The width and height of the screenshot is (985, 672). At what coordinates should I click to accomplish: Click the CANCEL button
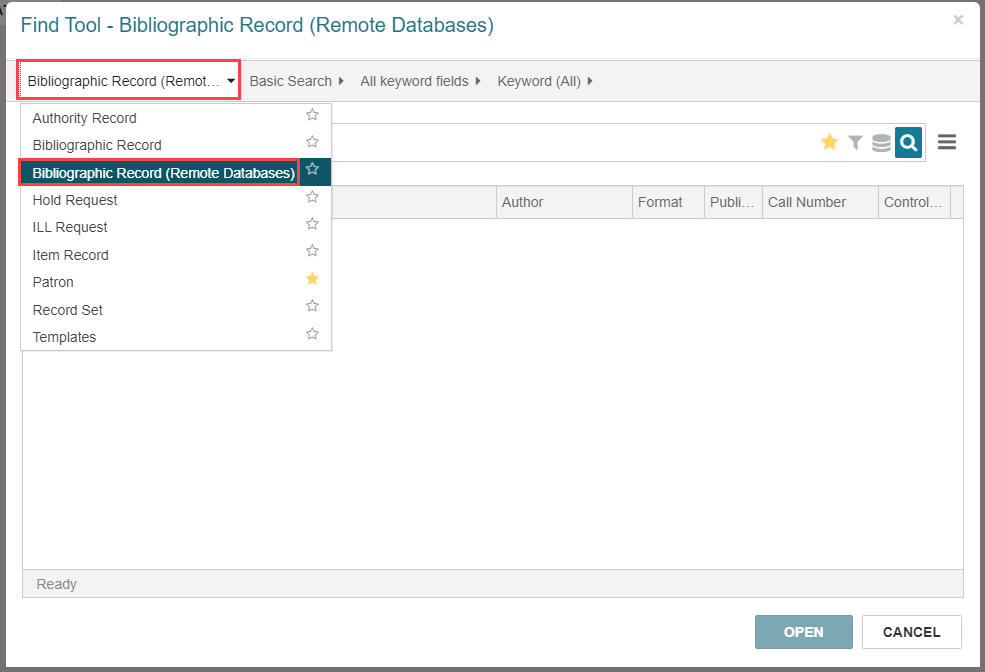pos(912,632)
